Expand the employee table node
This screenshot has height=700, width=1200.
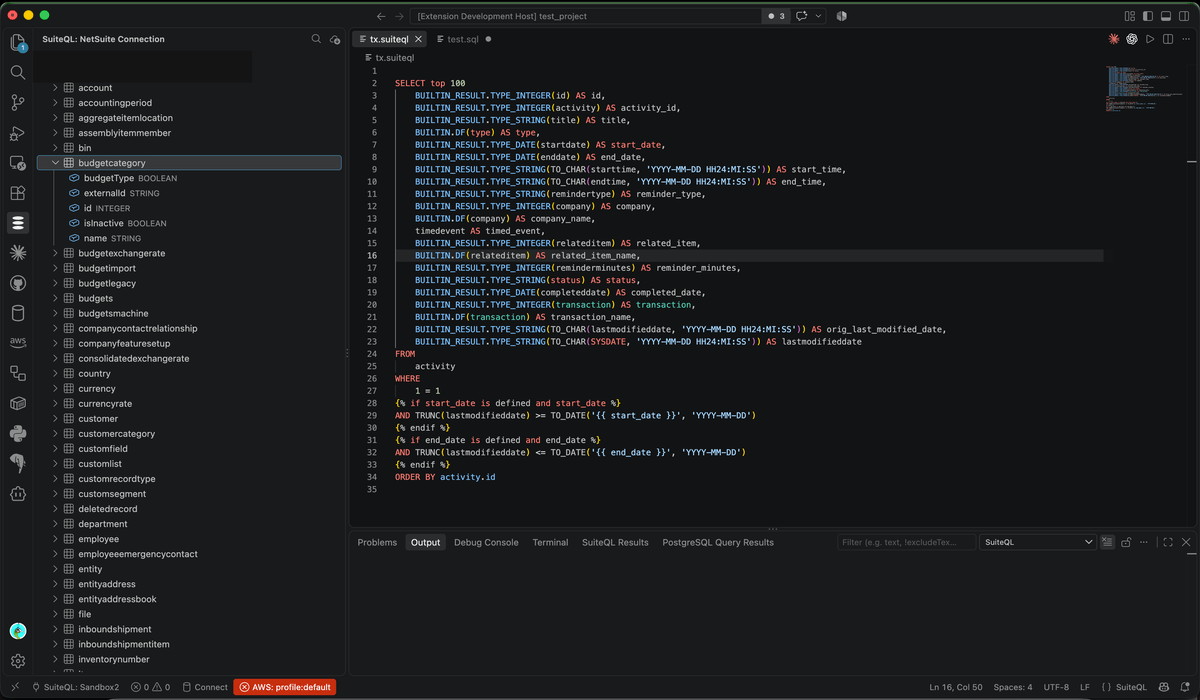point(56,539)
